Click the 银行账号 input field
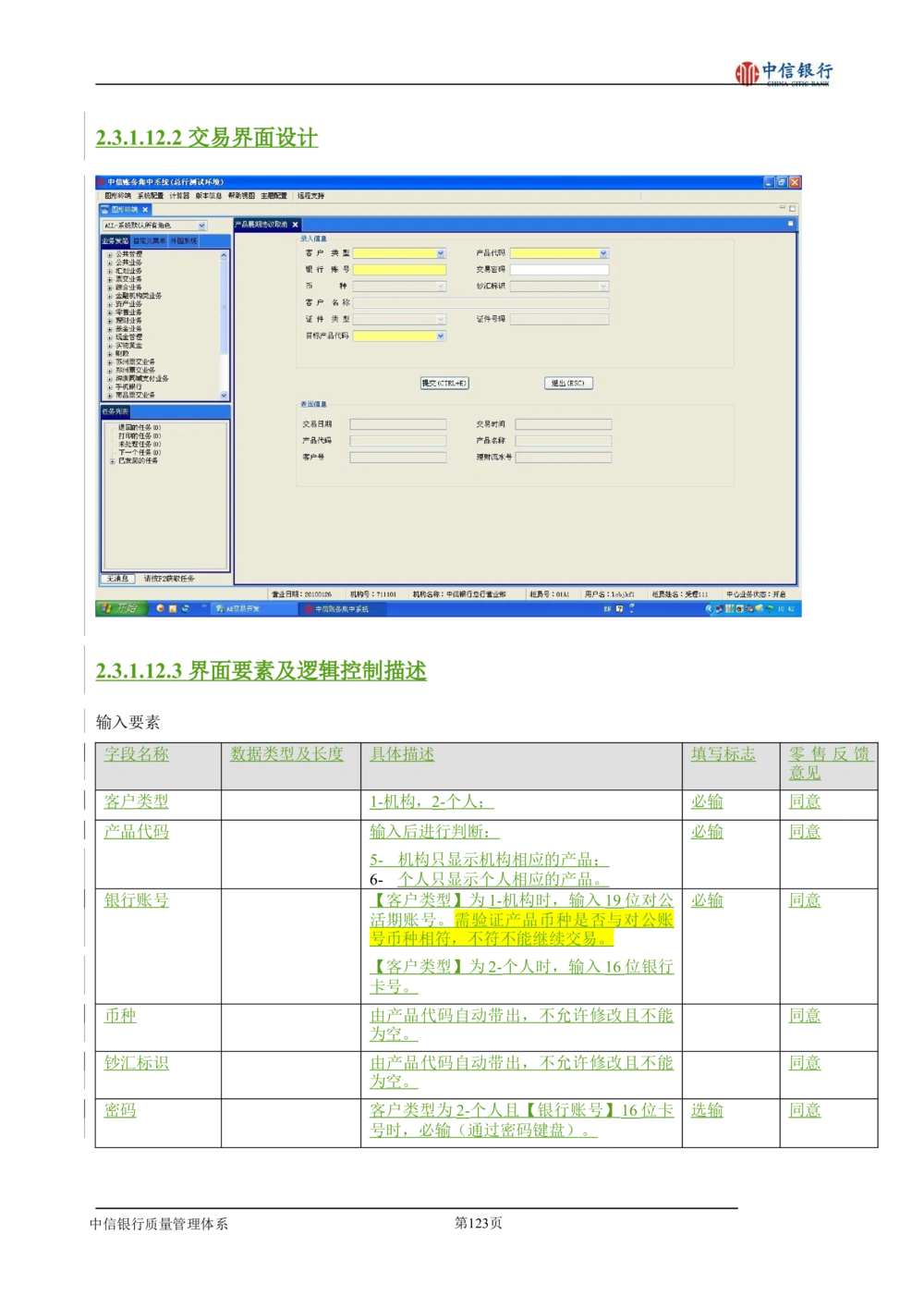 pyautogui.click(x=399, y=270)
